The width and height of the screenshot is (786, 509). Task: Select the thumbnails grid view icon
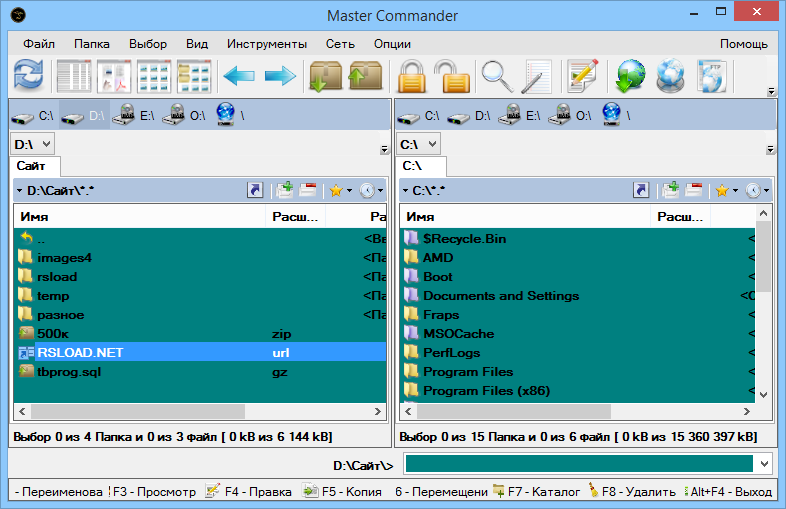(x=154, y=76)
